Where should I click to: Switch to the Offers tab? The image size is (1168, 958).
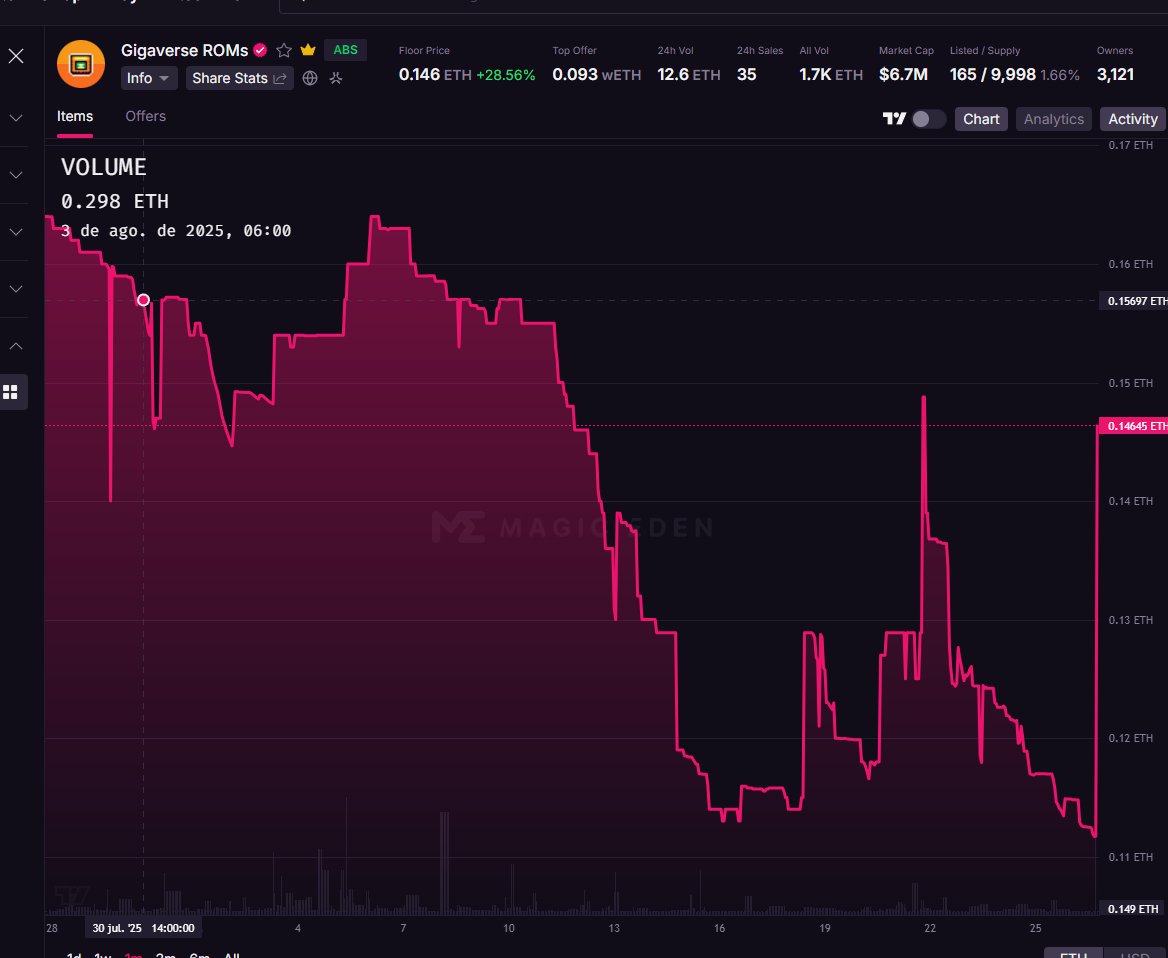[x=145, y=116]
